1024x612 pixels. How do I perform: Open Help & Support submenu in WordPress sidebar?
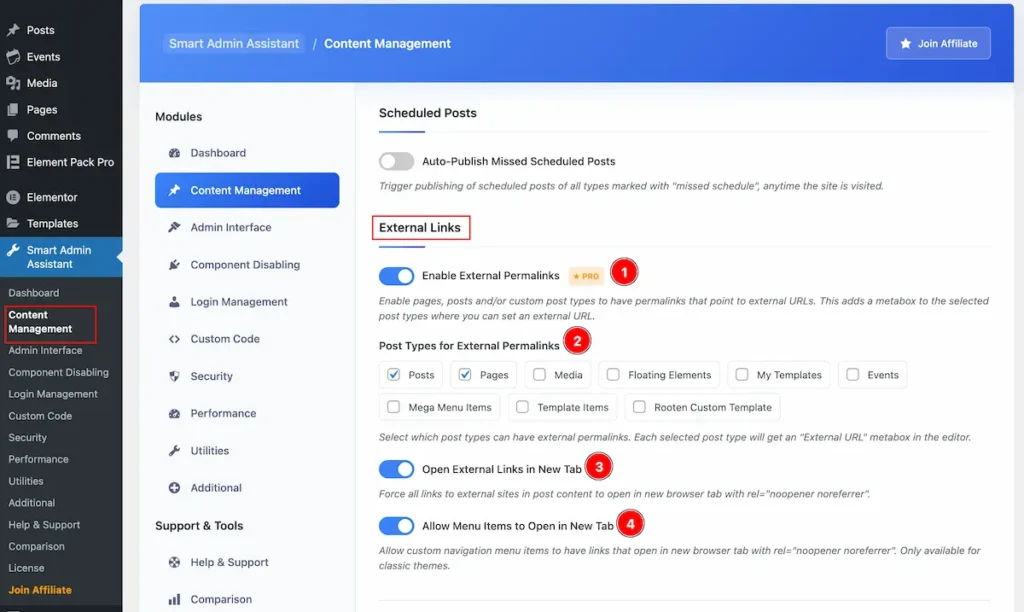point(44,524)
